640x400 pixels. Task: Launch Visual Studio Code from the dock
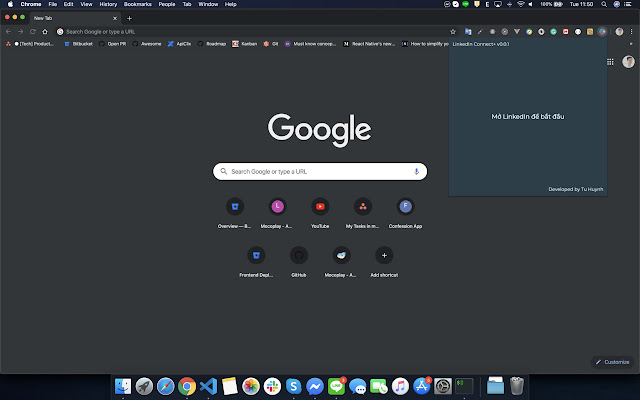pyautogui.click(x=209, y=386)
